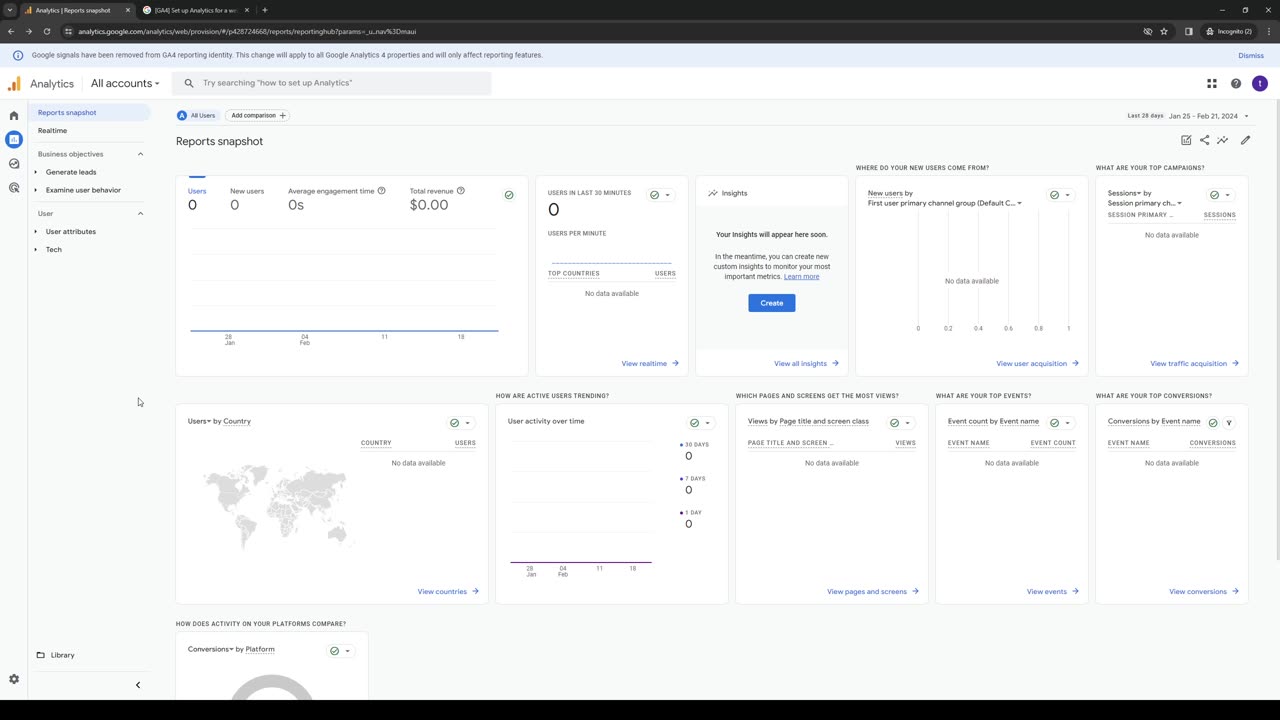Image resolution: width=1280 pixels, height=720 pixels.
Task: Open status check on User activity over time card
Action: 700,423
